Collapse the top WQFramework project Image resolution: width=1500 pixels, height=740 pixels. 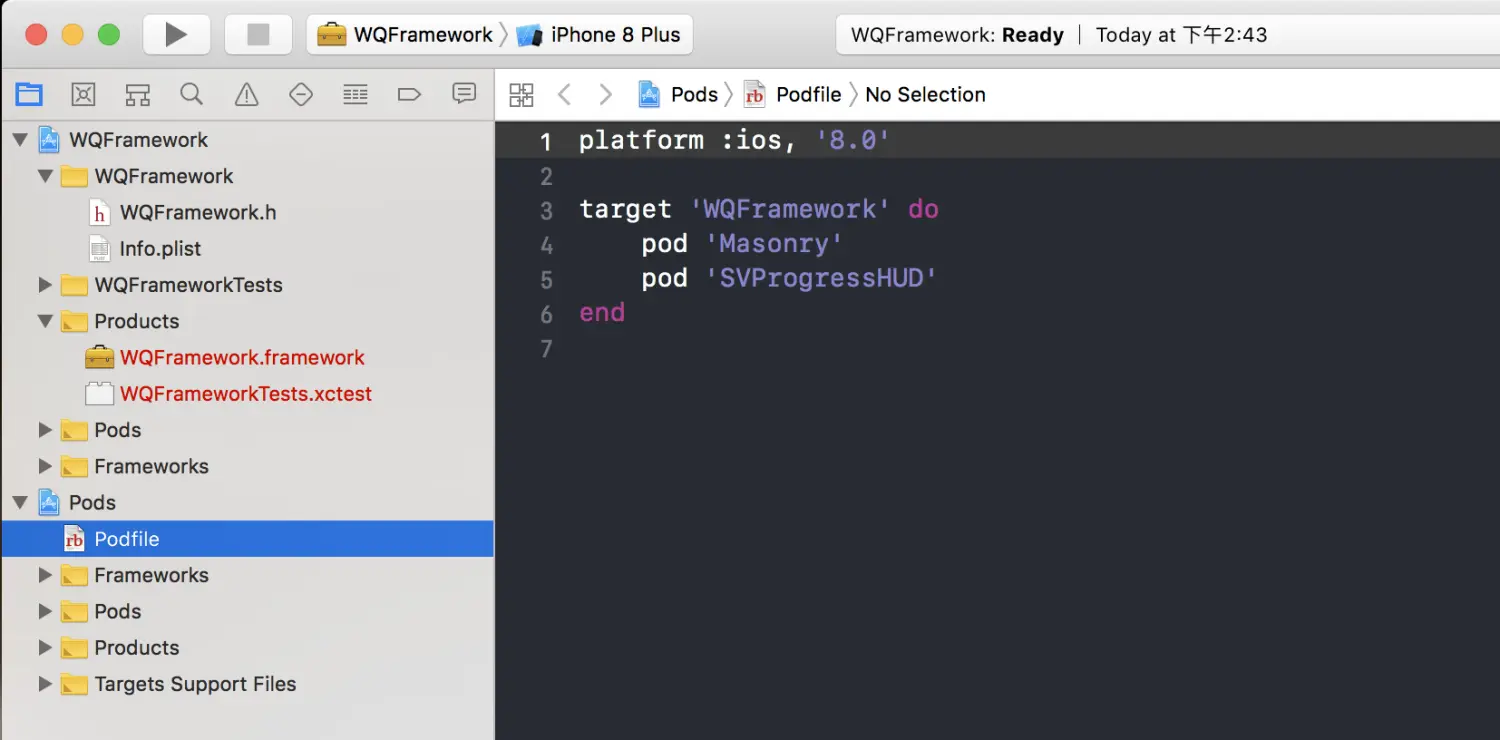click(20, 140)
